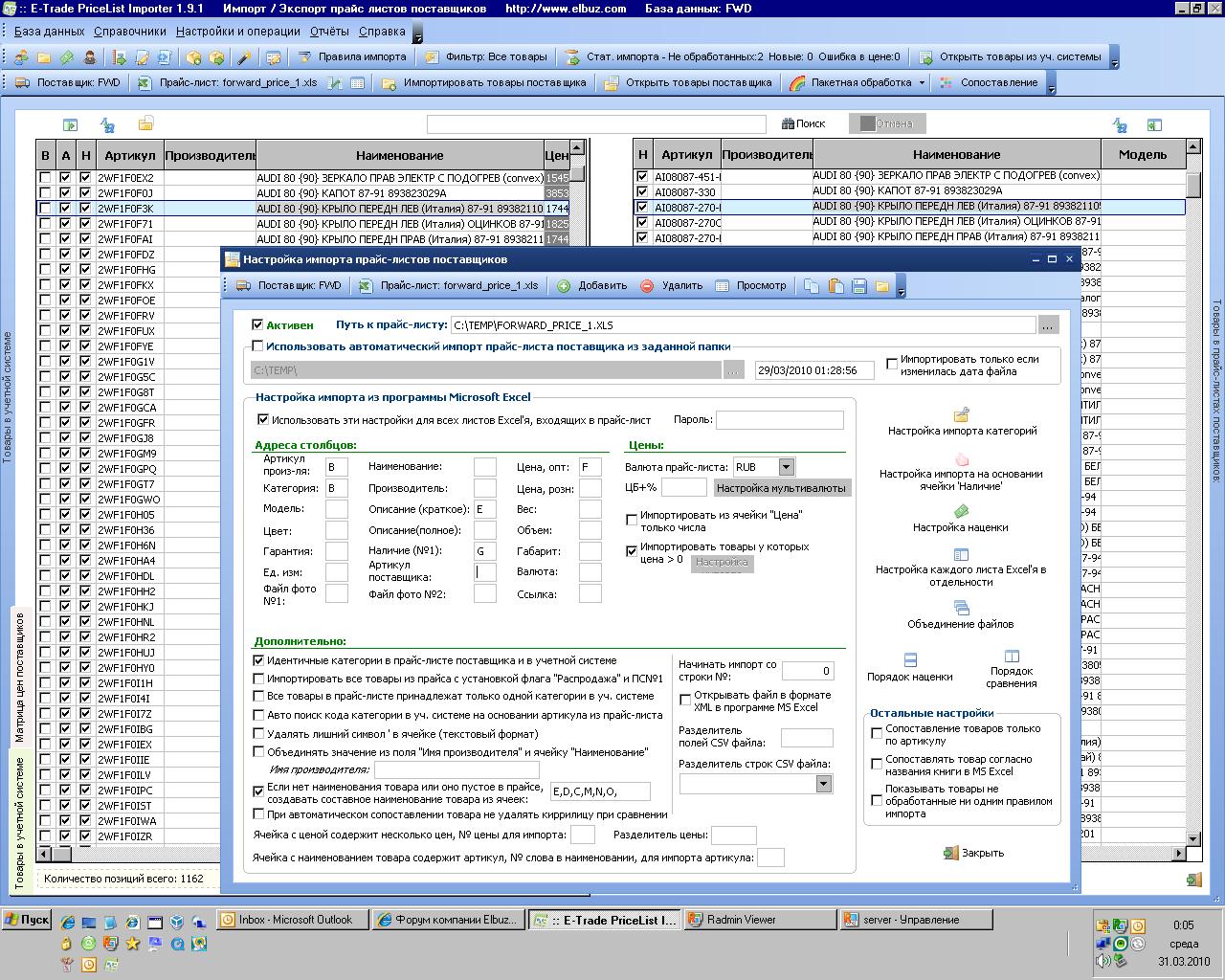Click the binoculars Поиск button
Viewport: 1225px width, 980px height.
pyautogui.click(x=804, y=123)
